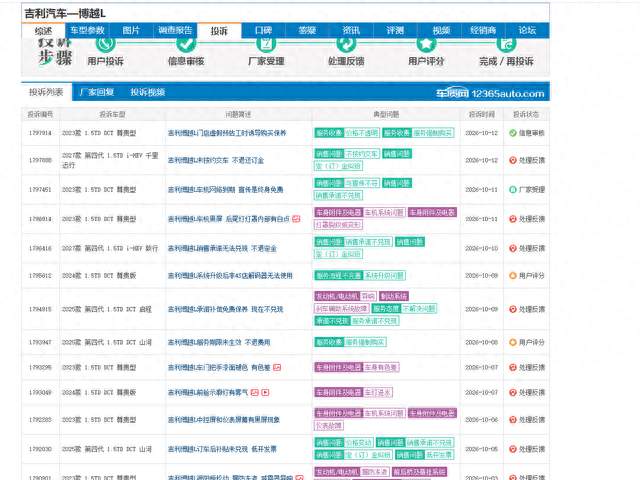
Task: Click red status icon in 黑屏现象 row
Action: click(x=513, y=420)
